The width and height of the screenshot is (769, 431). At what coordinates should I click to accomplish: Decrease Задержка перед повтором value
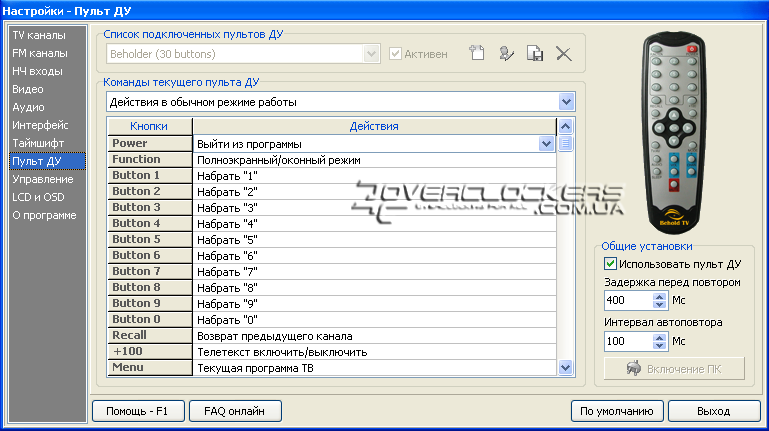point(660,304)
